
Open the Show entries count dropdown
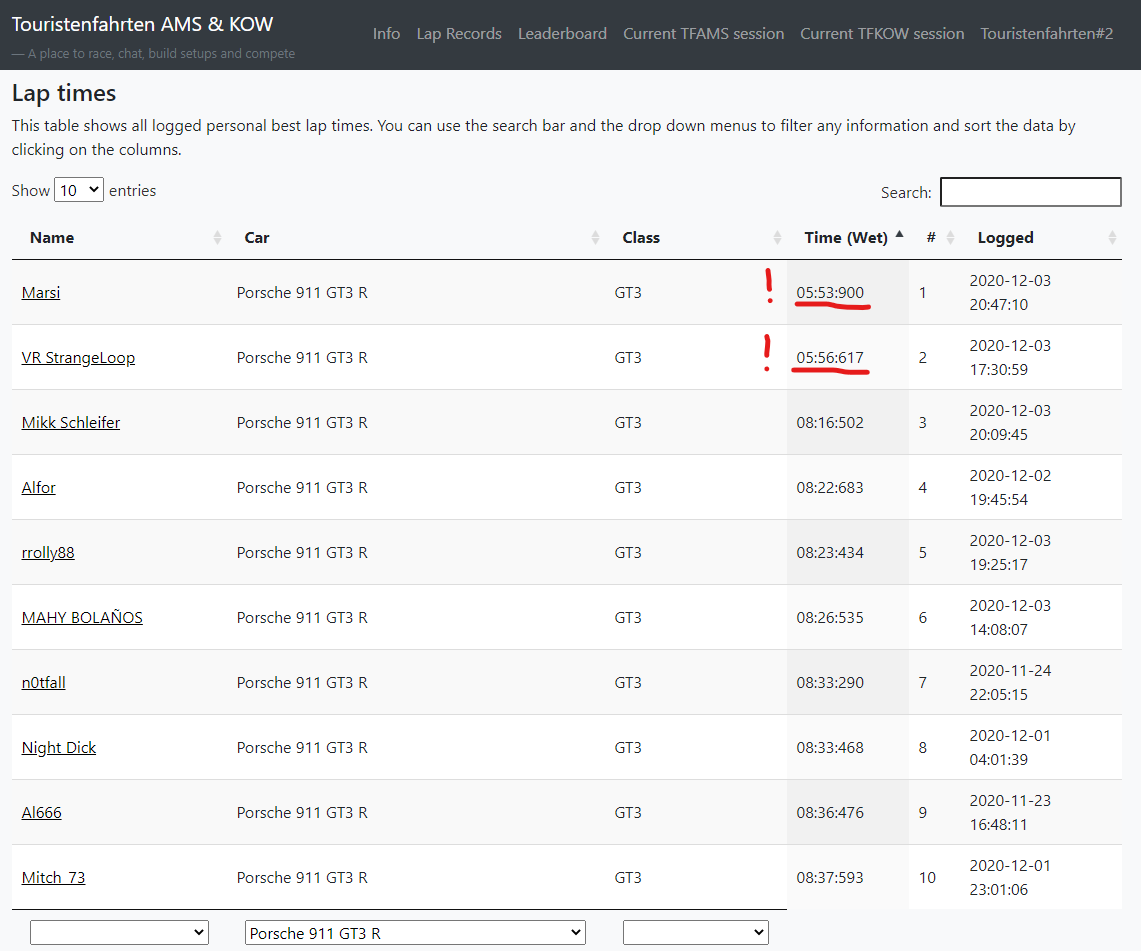(79, 190)
